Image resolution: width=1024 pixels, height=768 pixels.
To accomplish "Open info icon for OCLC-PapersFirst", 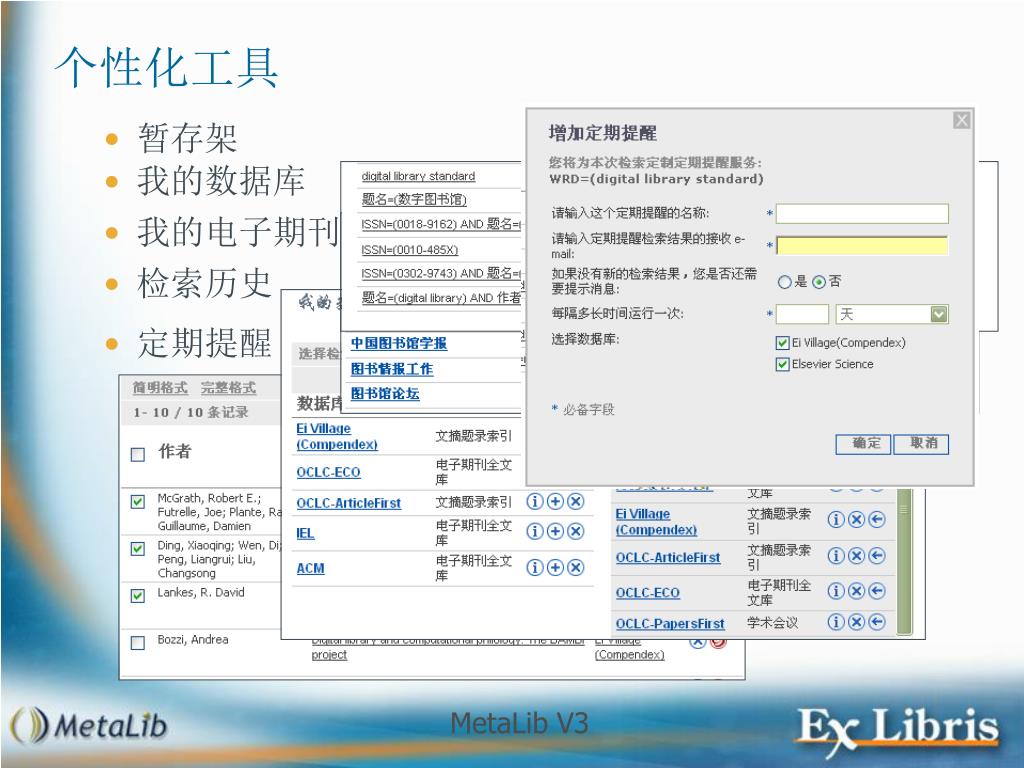I will tap(835, 622).
